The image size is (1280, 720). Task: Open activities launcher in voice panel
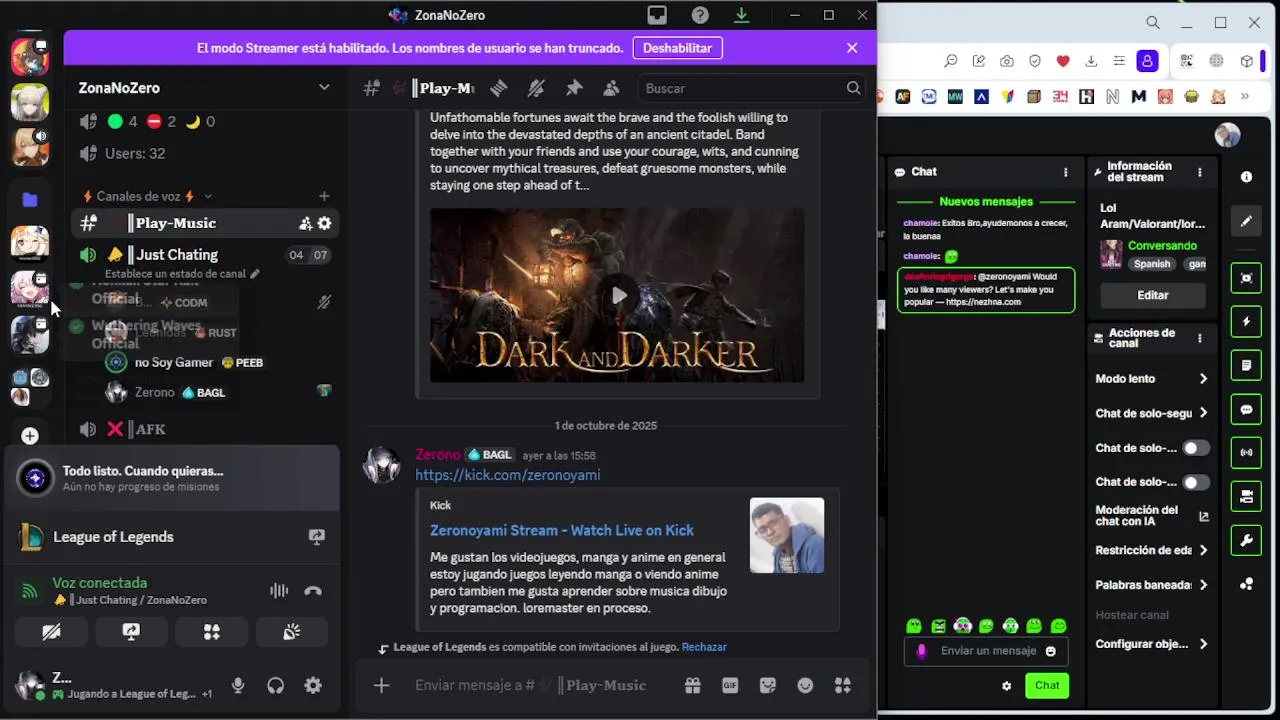(211, 632)
